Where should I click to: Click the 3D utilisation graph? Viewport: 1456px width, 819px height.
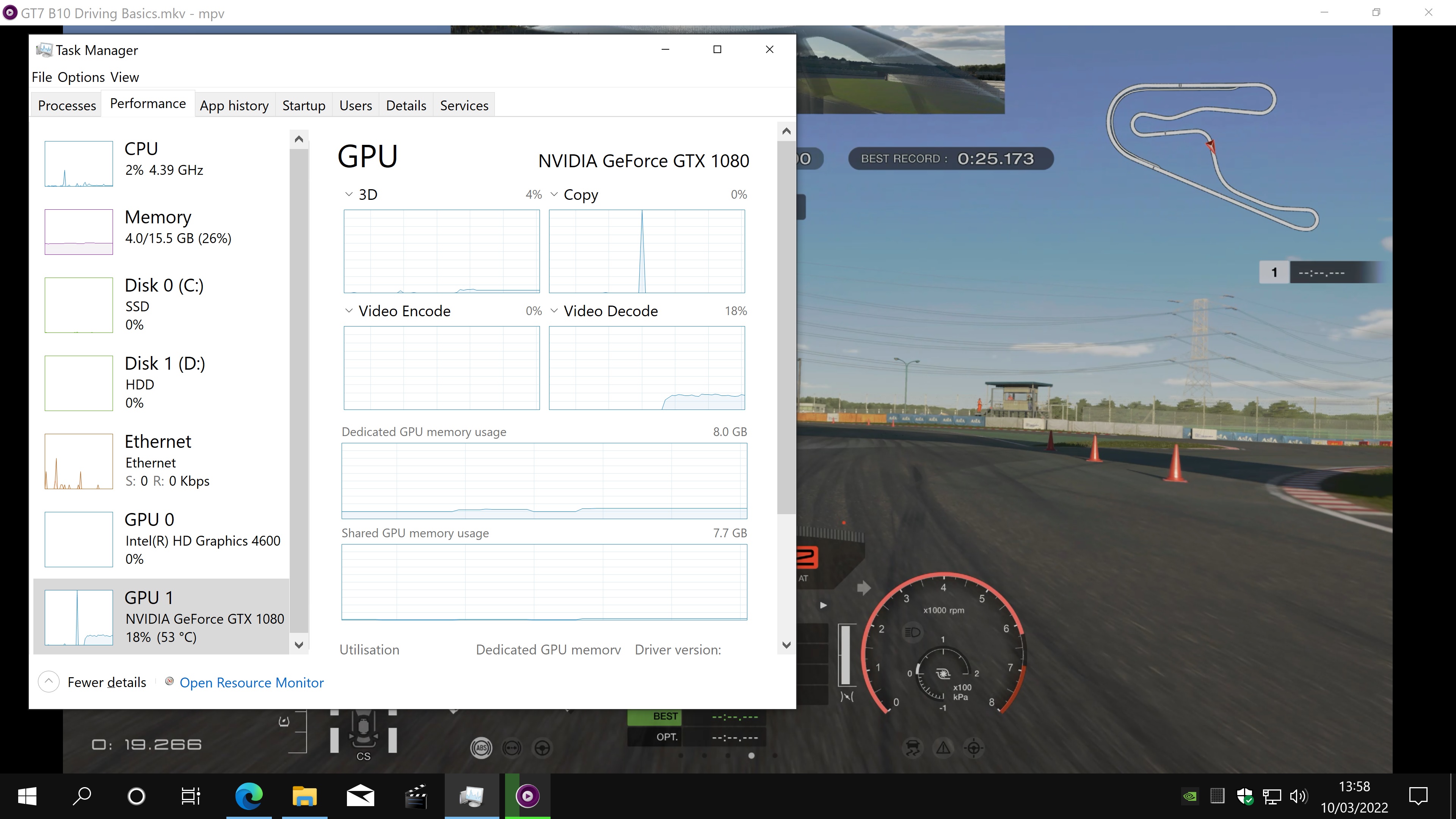tap(441, 251)
